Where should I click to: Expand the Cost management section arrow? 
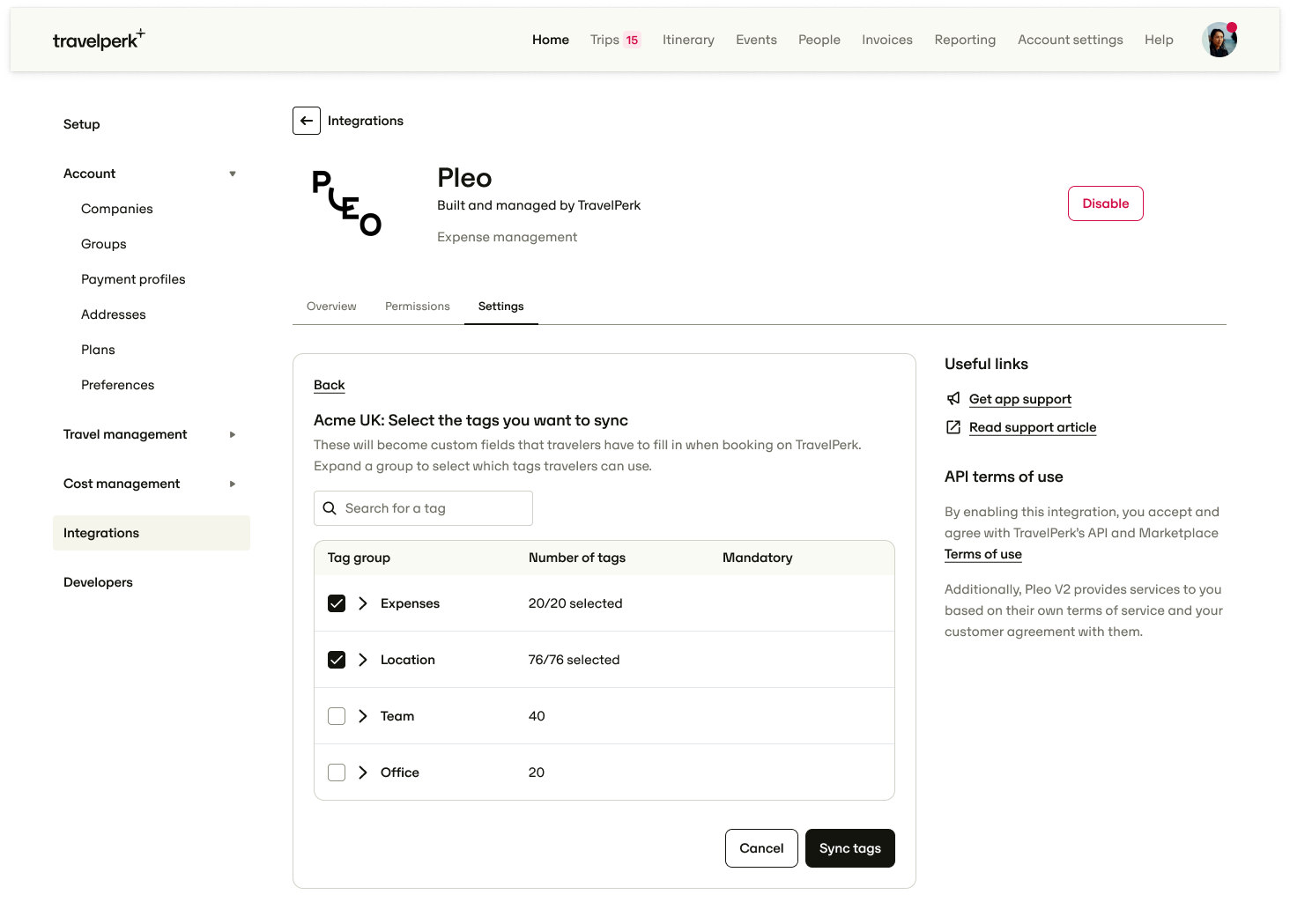pyautogui.click(x=233, y=484)
